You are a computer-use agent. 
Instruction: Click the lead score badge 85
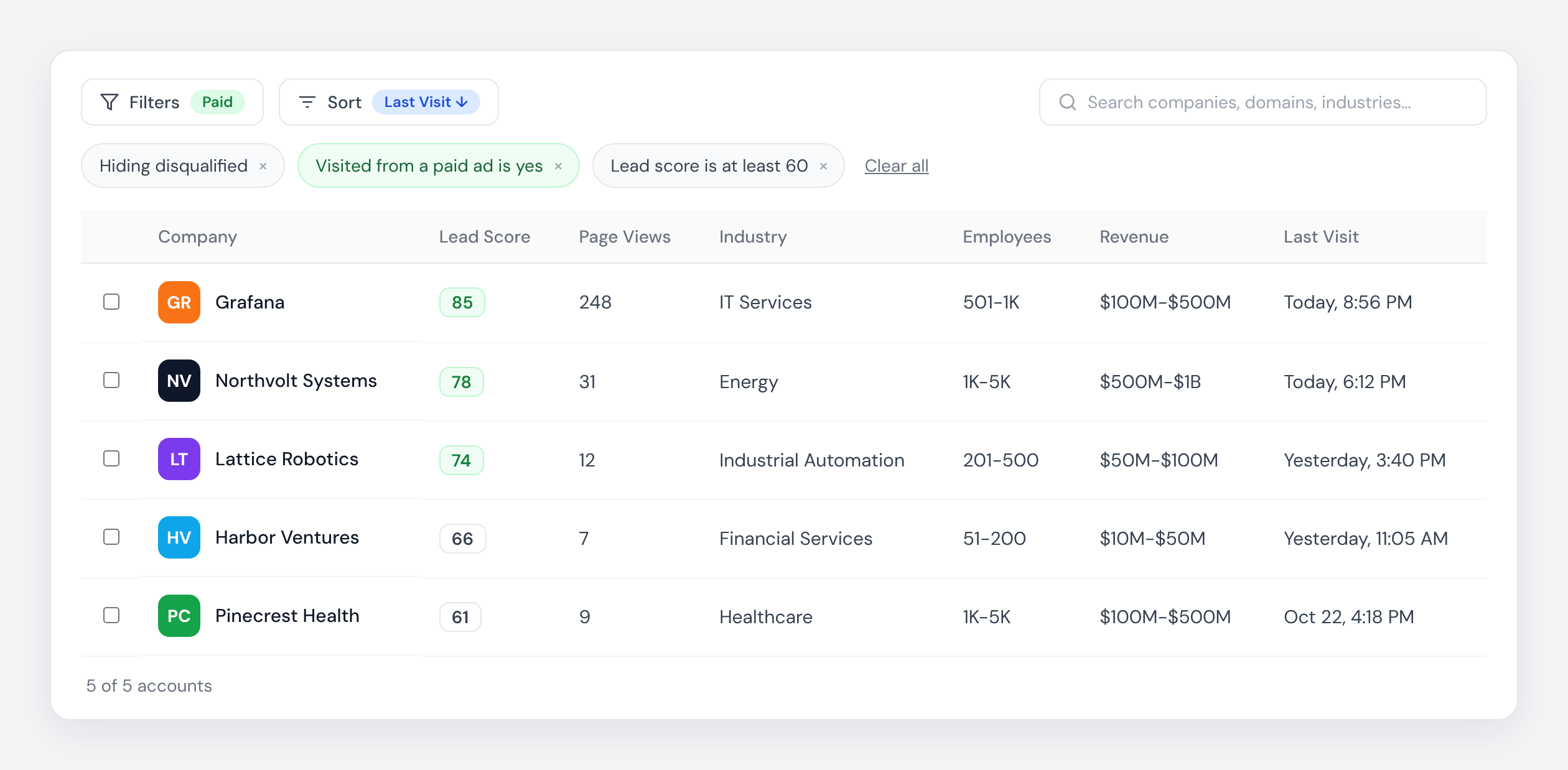[462, 302]
